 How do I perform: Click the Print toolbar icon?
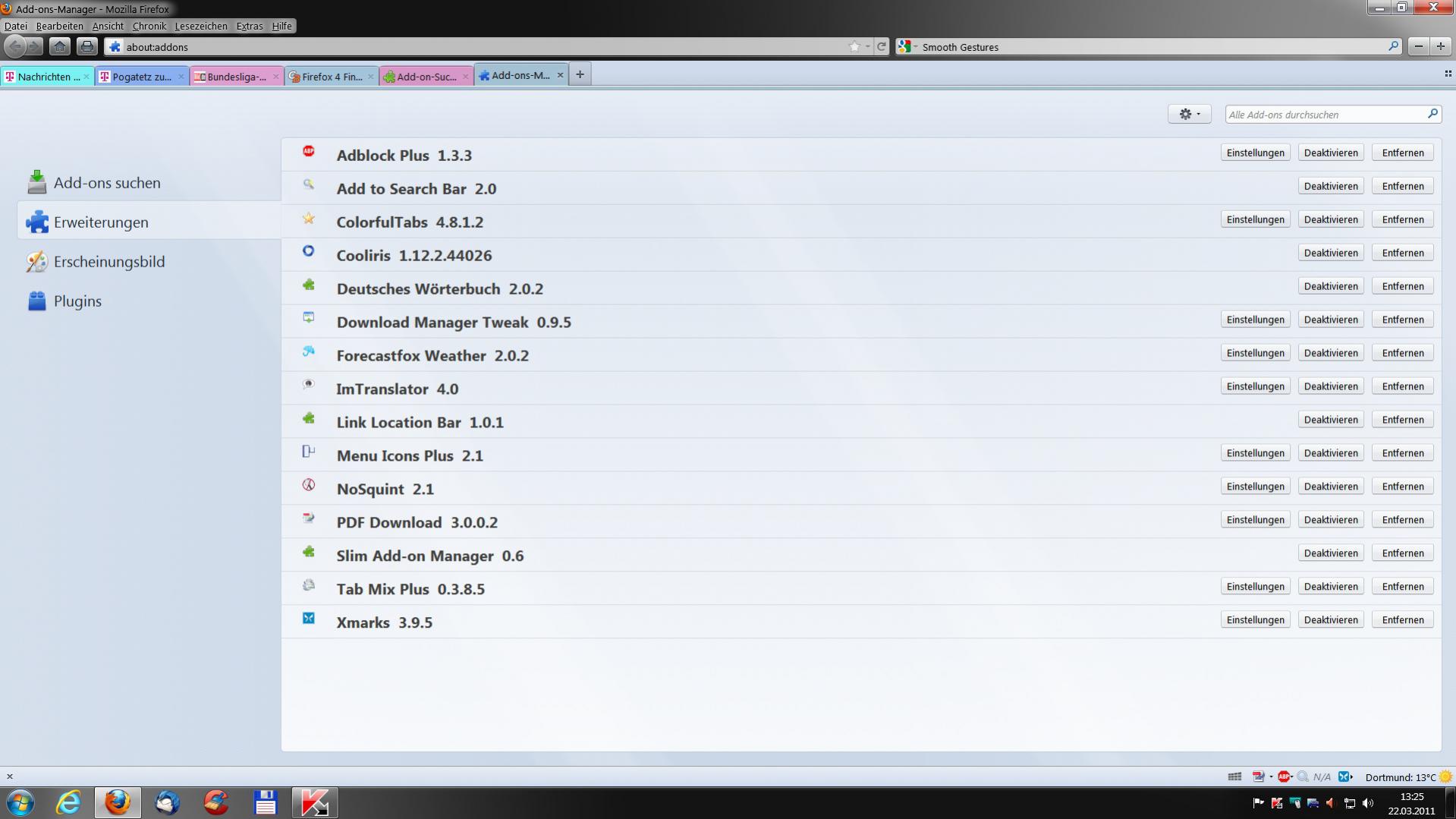coord(87,46)
